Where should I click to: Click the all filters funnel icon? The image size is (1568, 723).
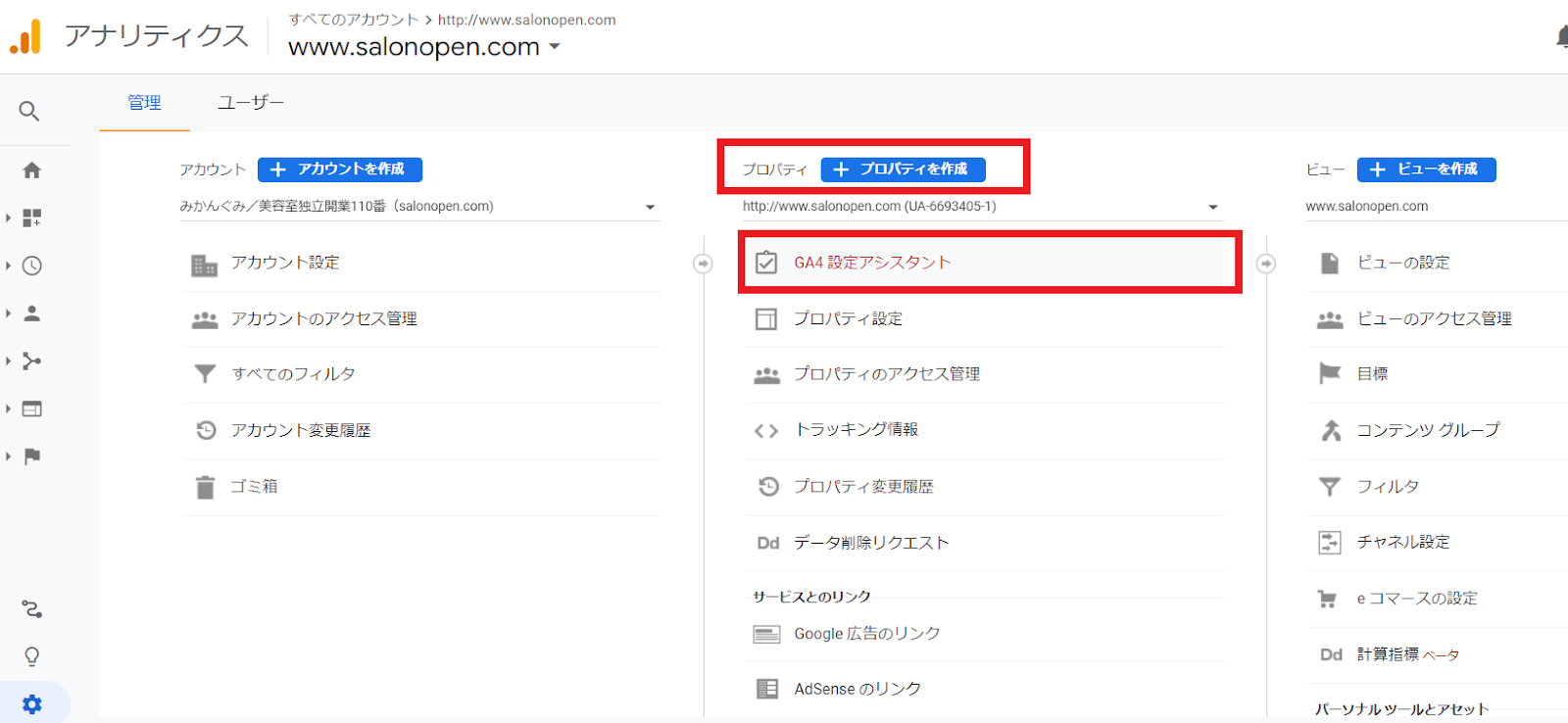click(205, 374)
